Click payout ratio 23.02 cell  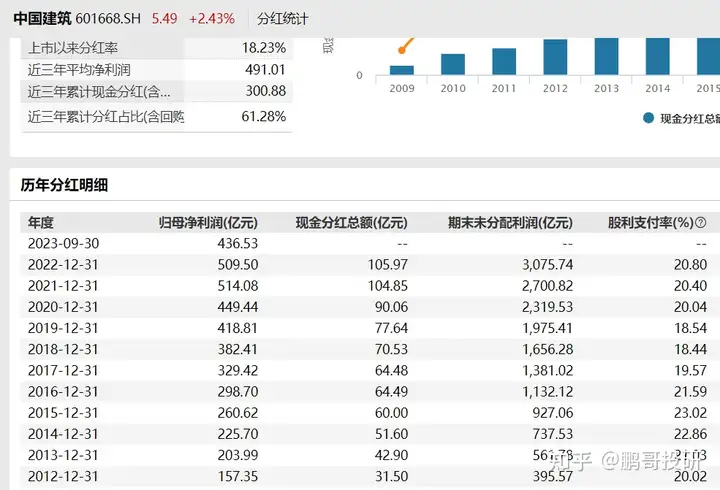point(690,412)
